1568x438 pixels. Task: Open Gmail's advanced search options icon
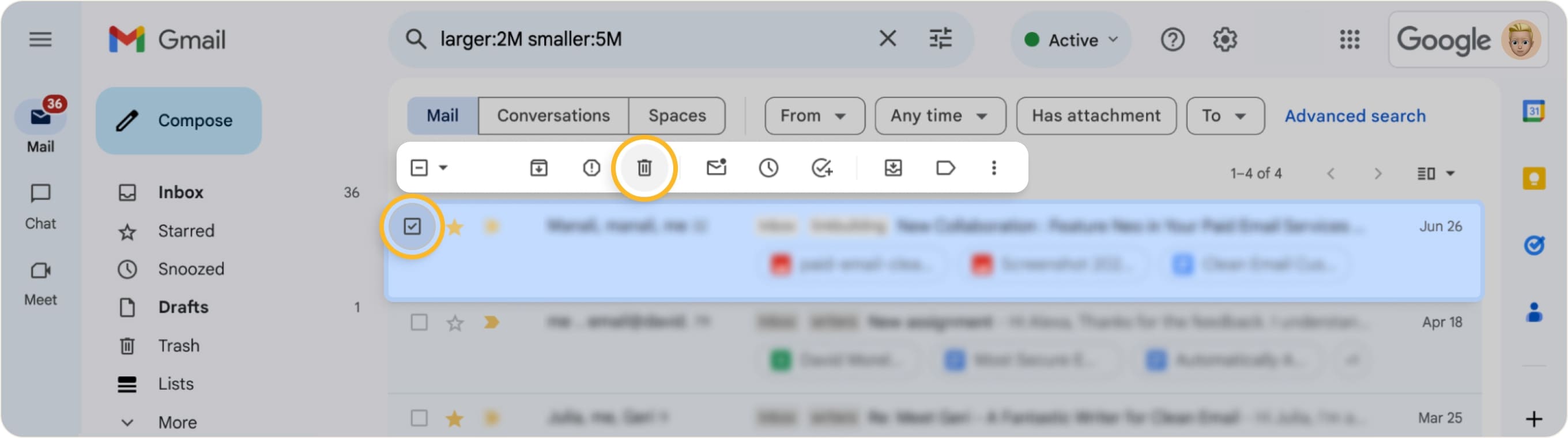(x=940, y=39)
